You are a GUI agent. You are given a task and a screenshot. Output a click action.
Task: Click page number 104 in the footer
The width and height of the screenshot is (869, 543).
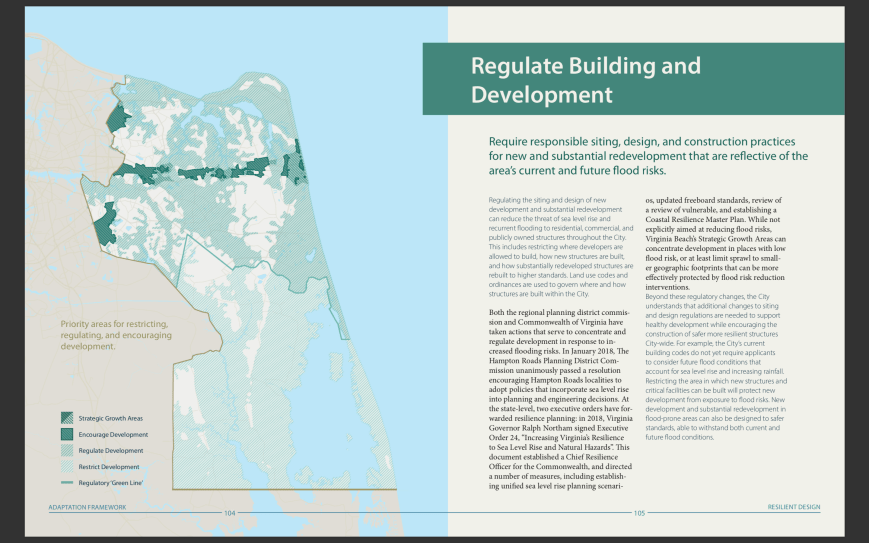tap(229, 512)
